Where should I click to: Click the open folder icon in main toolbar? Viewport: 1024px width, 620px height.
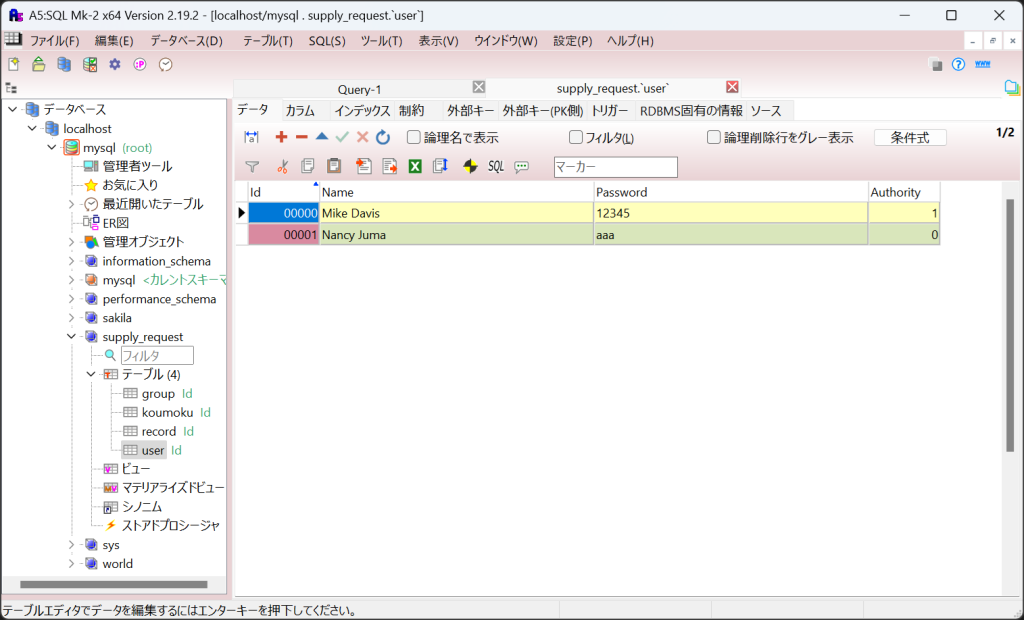tap(38, 64)
